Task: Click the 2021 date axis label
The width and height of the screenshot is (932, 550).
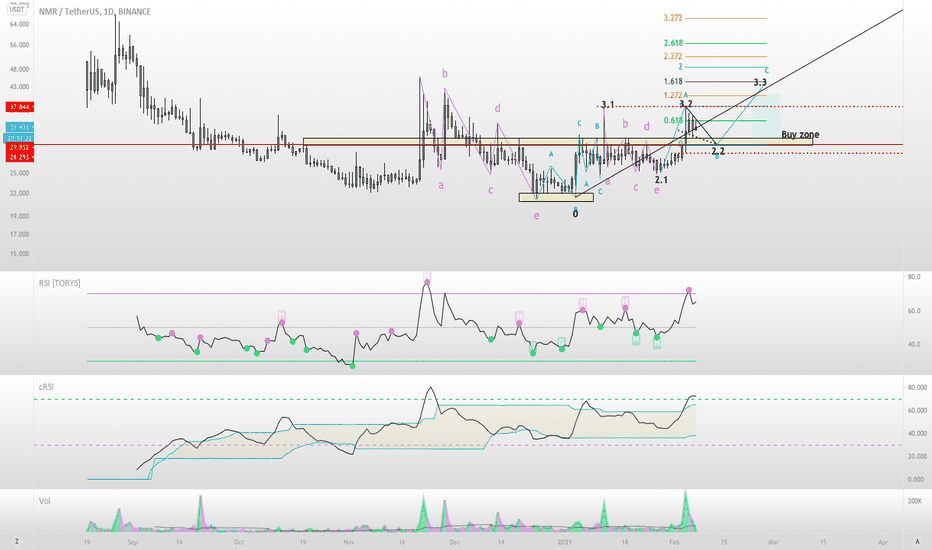Action: point(565,542)
